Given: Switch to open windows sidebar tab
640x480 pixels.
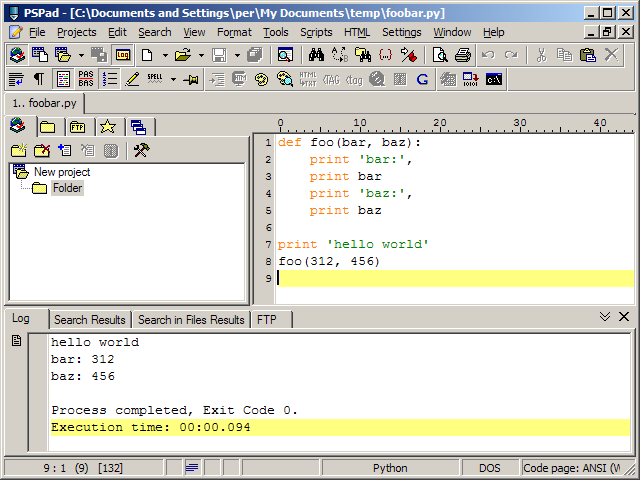Looking at the screenshot, I should tap(138, 127).
